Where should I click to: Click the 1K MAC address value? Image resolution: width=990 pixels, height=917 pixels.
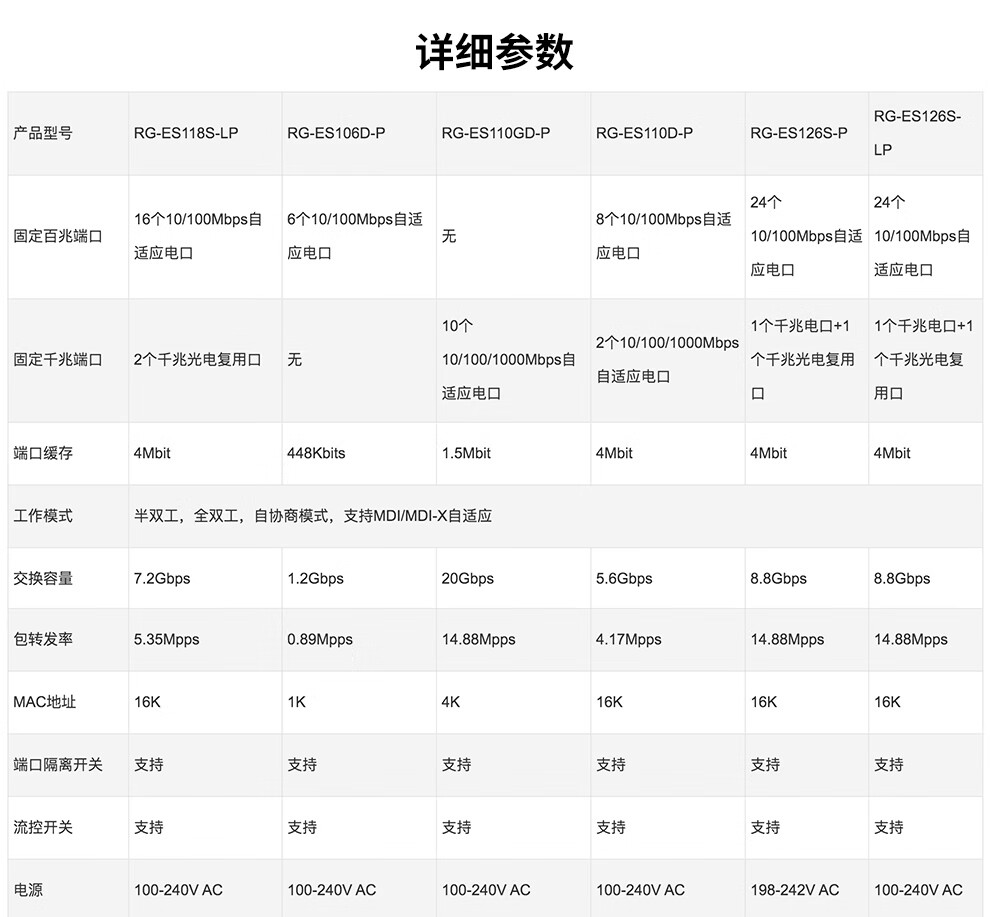pyautogui.click(x=297, y=702)
